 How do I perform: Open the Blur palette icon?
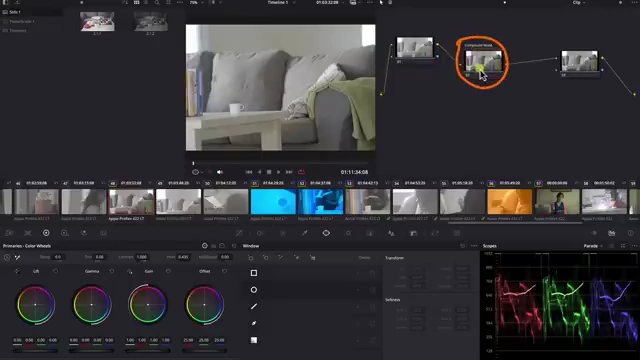[391, 233]
